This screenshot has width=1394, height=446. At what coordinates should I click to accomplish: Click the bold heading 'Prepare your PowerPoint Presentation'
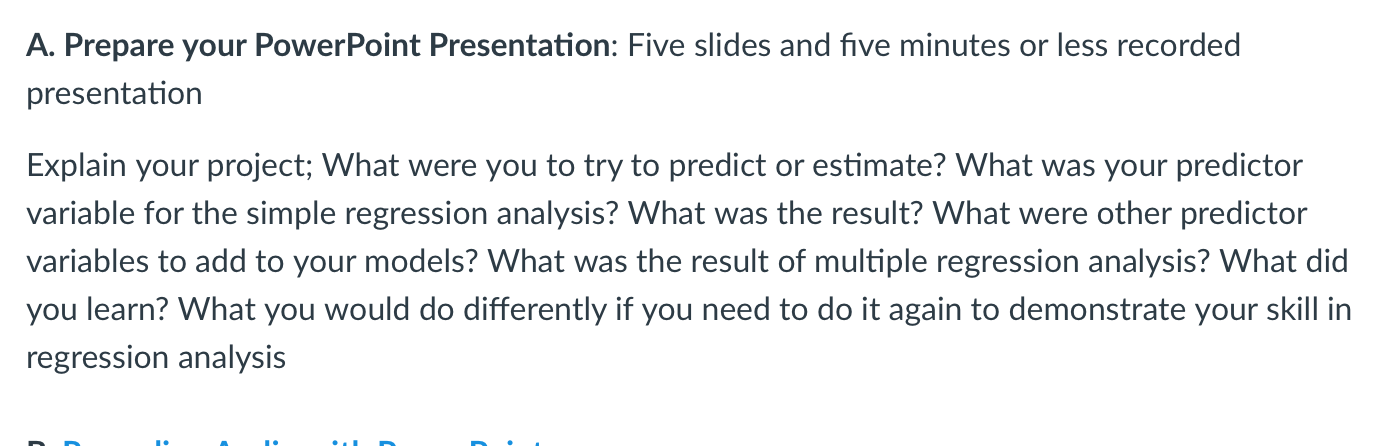(339, 45)
